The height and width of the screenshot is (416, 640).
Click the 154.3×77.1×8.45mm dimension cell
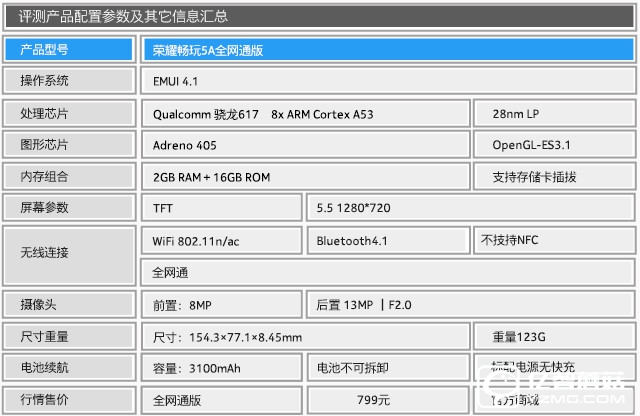306,336
